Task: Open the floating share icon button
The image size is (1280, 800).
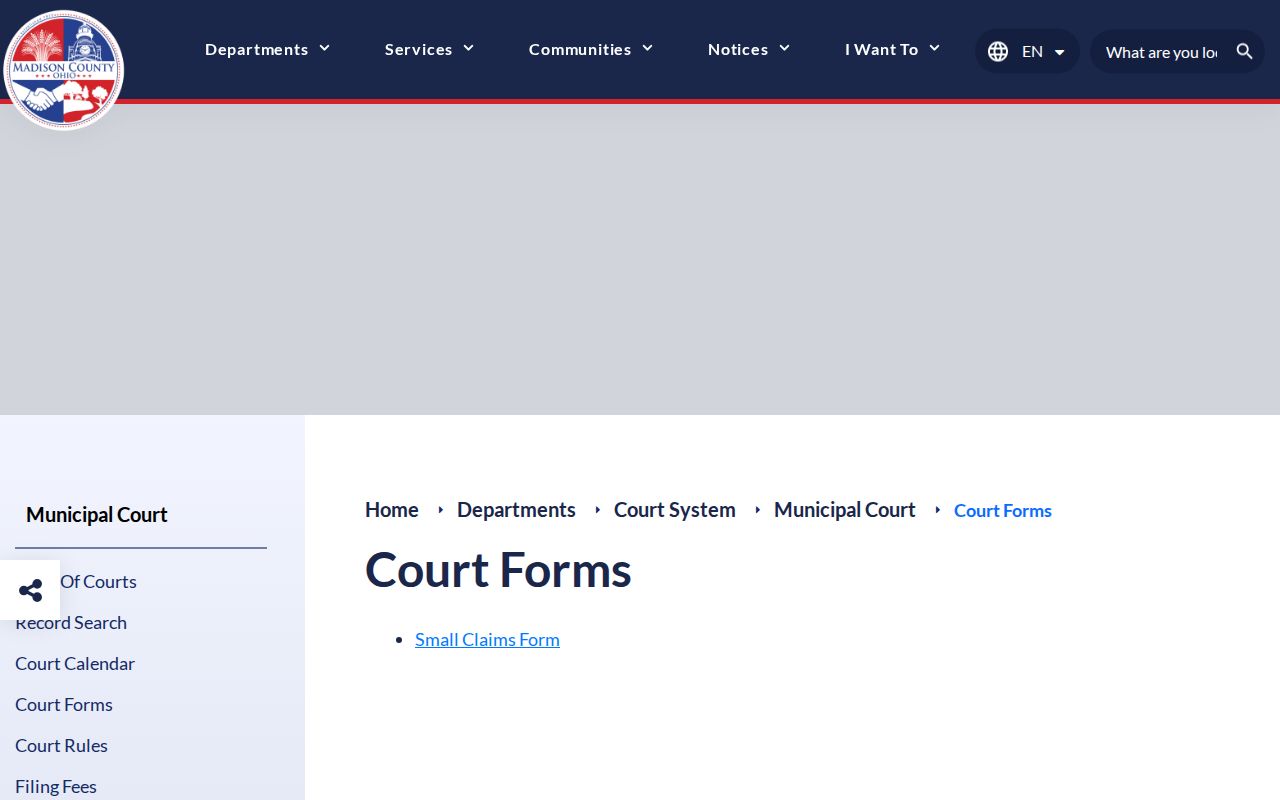Action: tap(30, 590)
